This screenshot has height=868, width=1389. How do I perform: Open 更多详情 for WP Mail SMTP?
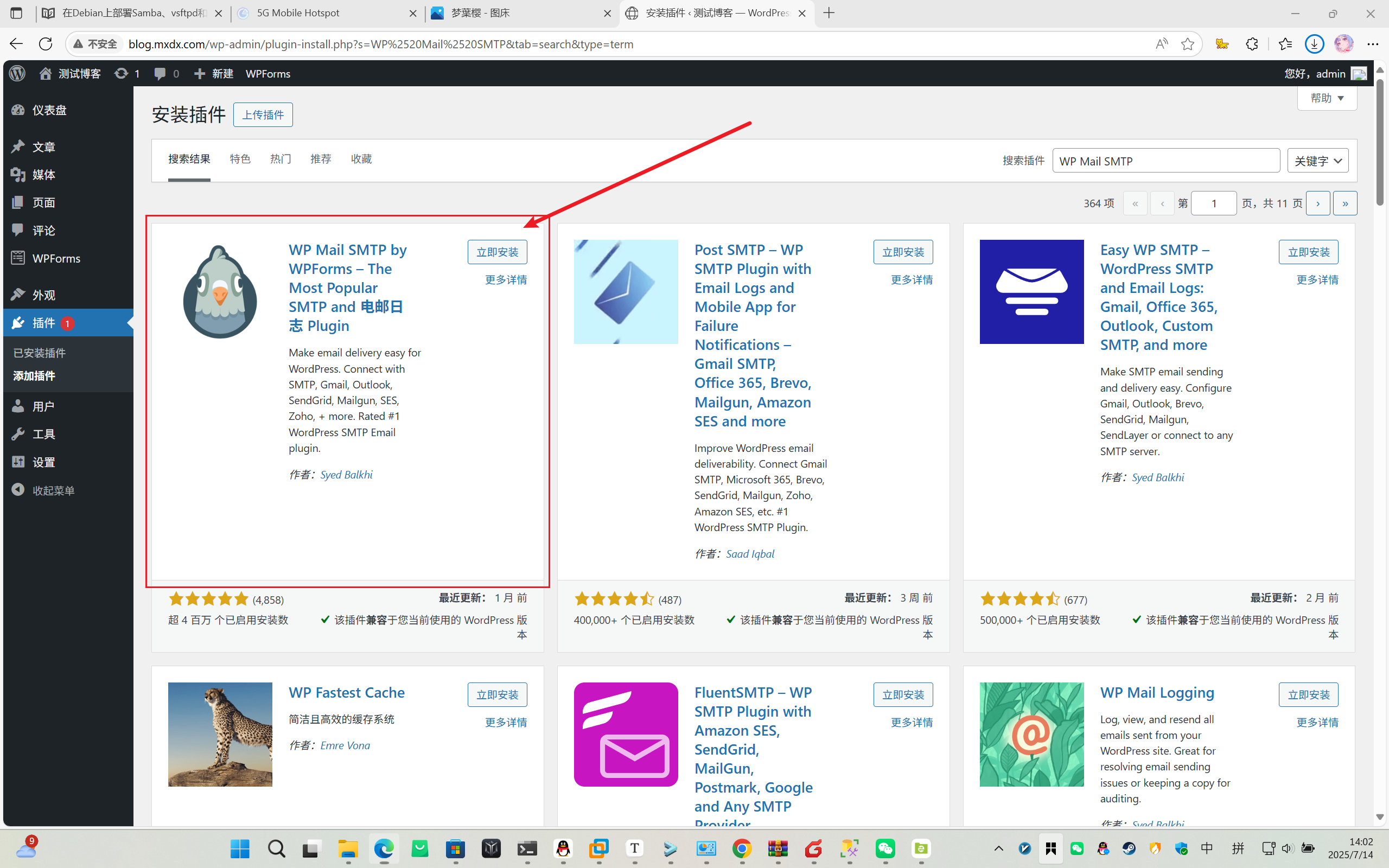point(506,279)
